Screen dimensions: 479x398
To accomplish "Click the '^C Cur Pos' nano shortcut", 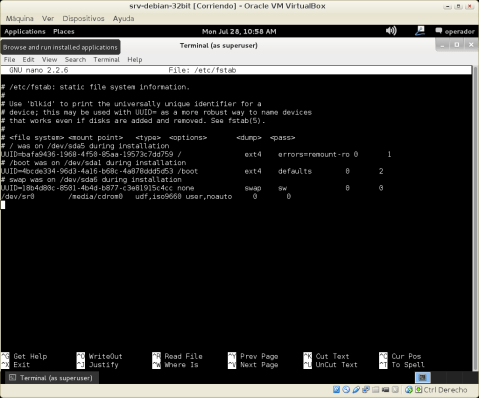I will [x=400, y=356].
